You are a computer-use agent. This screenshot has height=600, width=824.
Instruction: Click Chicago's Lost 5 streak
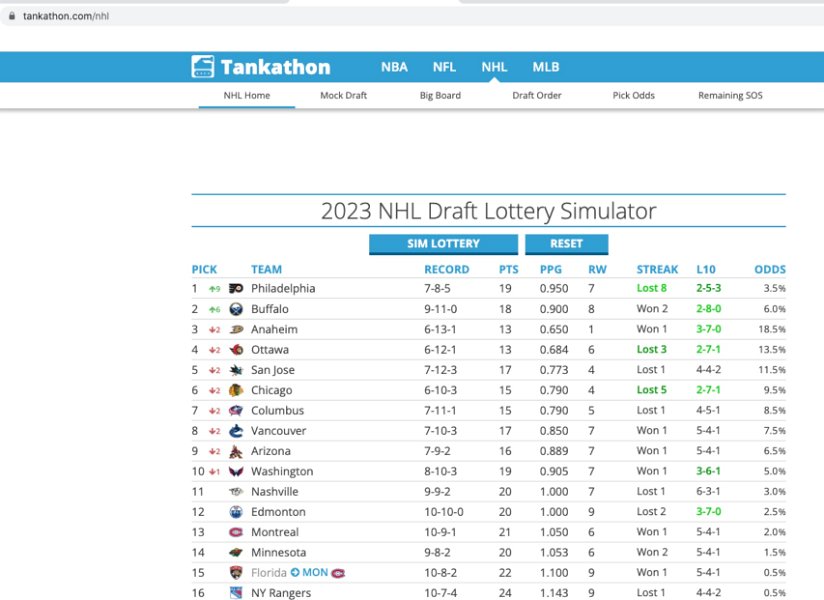coord(651,390)
